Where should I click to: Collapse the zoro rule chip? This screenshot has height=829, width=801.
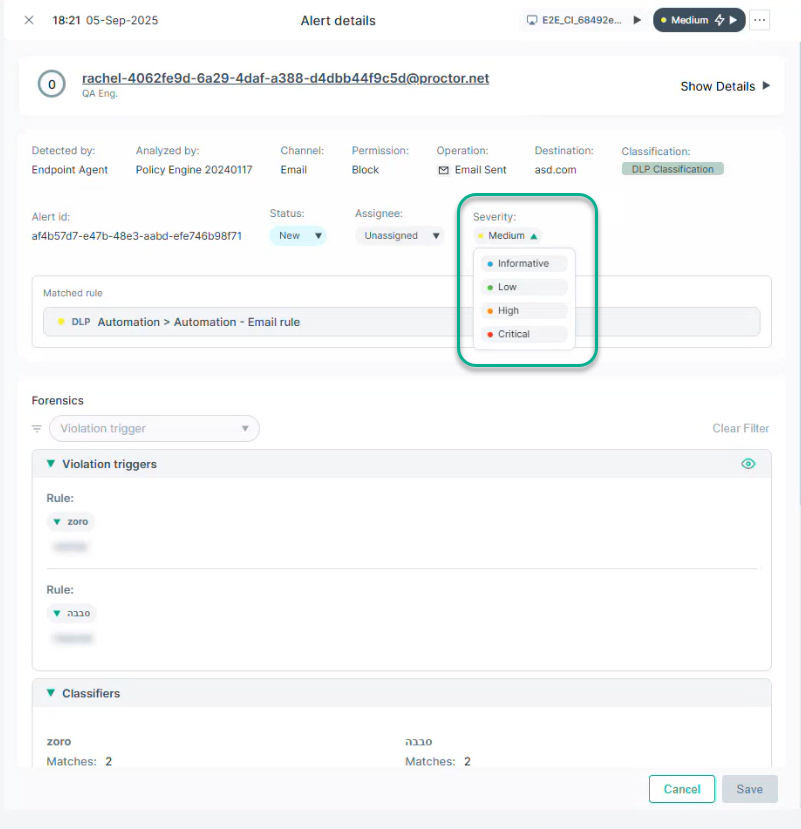(x=57, y=522)
